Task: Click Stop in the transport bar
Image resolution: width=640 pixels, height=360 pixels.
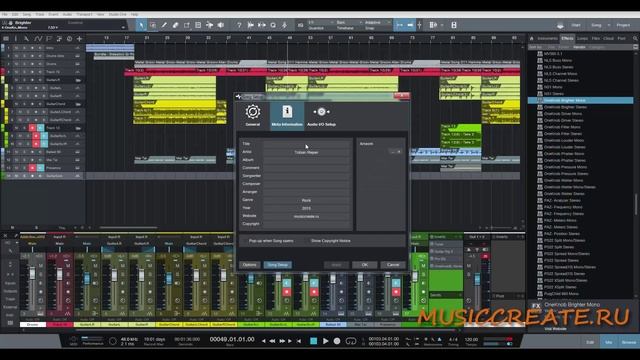Action: [313, 341]
